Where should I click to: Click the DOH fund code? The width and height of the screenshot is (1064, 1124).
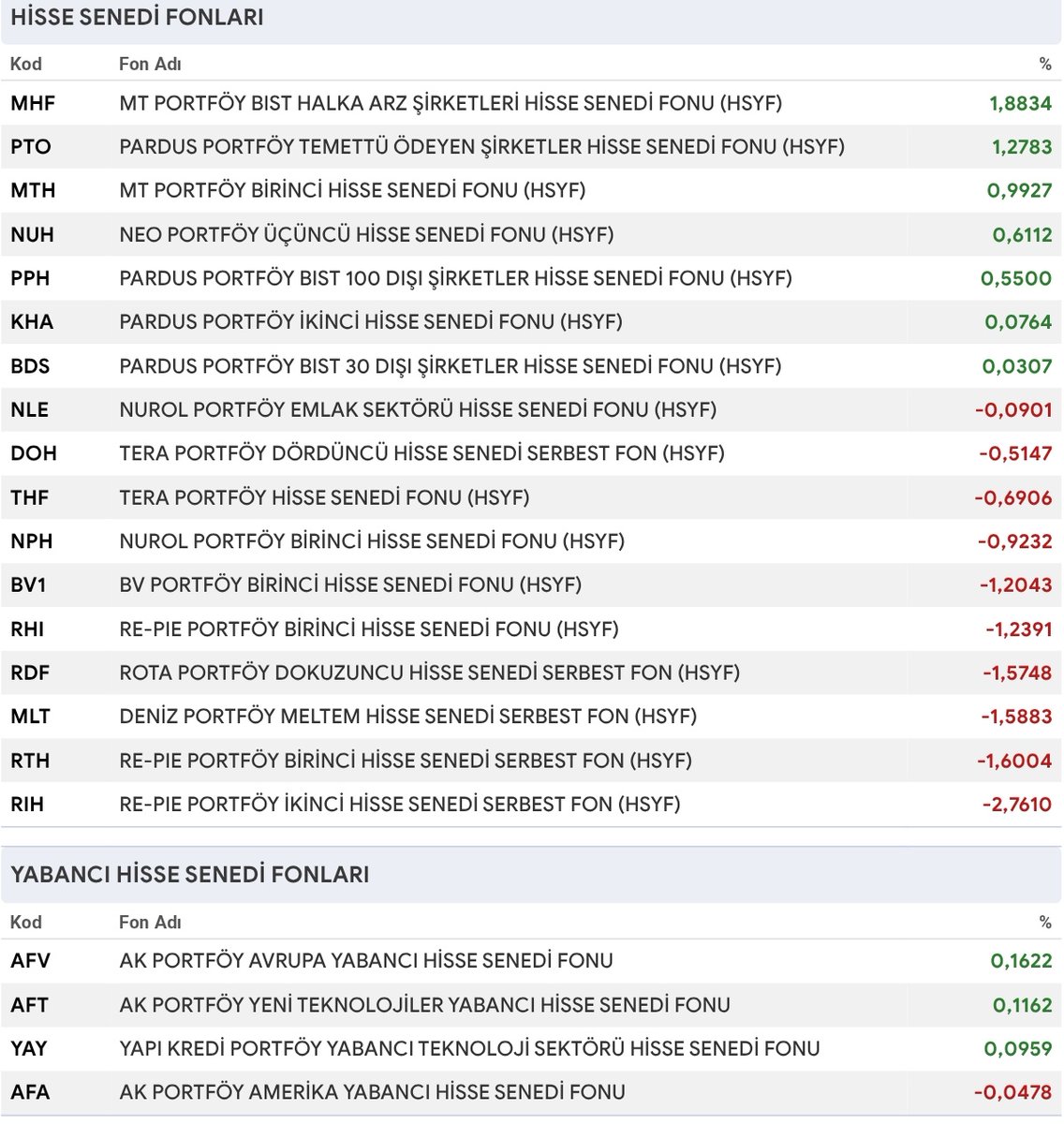pyautogui.click(x=34, y=453)
